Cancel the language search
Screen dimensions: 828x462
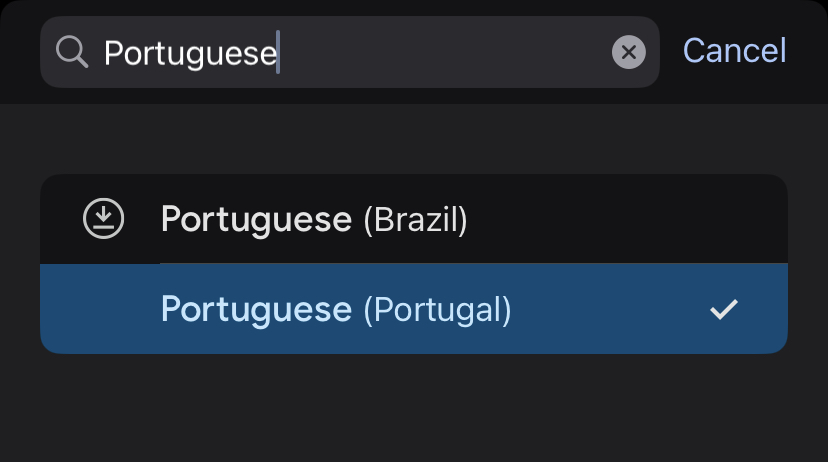(x=734, y=51)
